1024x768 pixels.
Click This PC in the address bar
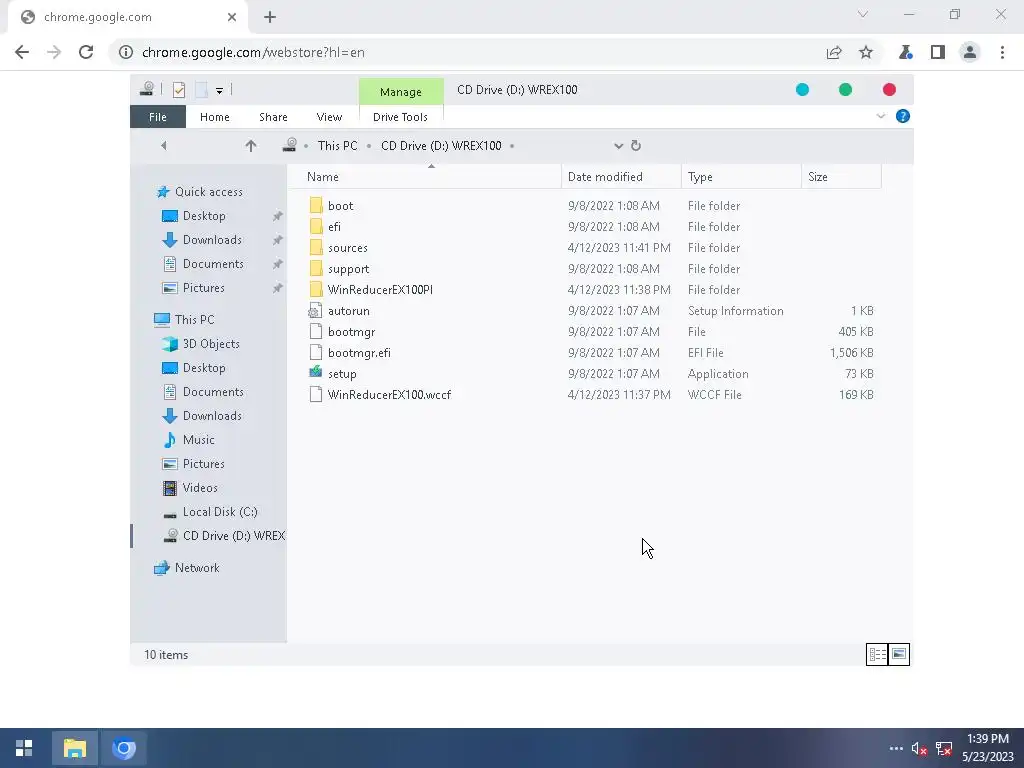[x=338, y=146]
